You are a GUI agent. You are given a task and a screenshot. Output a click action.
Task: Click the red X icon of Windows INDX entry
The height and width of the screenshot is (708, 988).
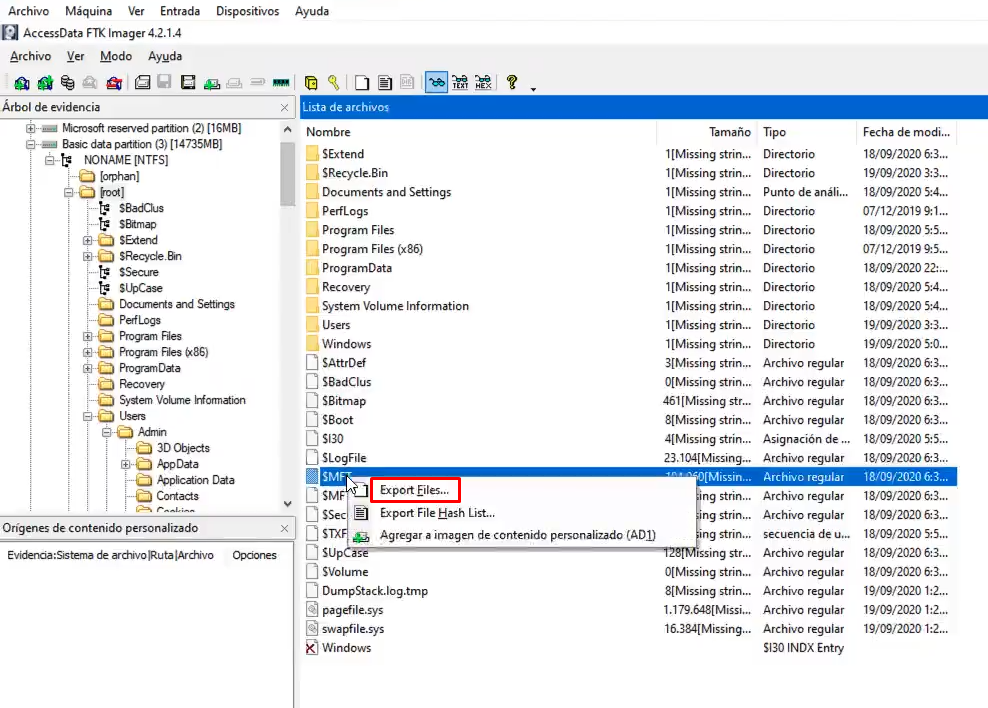(x=311, y=648)
